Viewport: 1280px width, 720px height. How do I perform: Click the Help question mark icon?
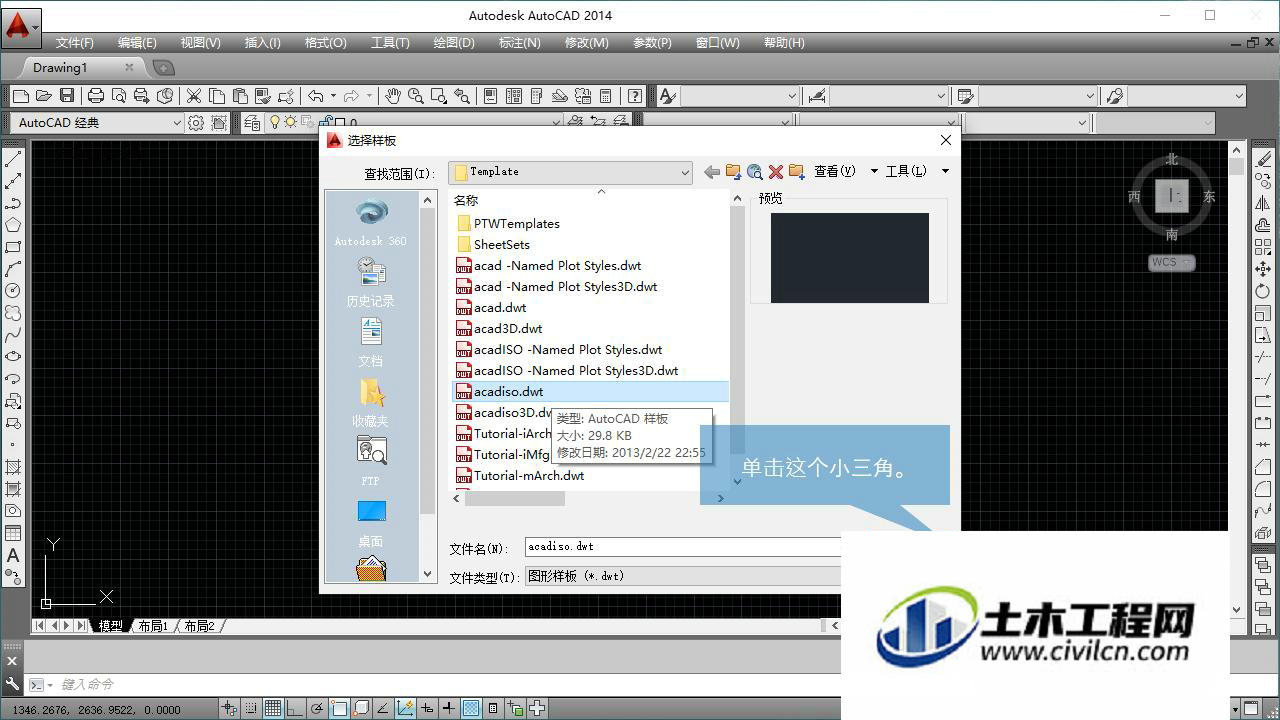tap(635, 96)
